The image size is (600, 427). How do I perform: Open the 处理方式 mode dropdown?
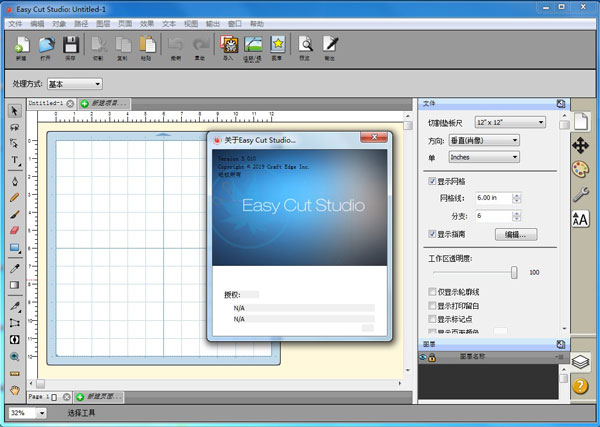coord(75,84)
